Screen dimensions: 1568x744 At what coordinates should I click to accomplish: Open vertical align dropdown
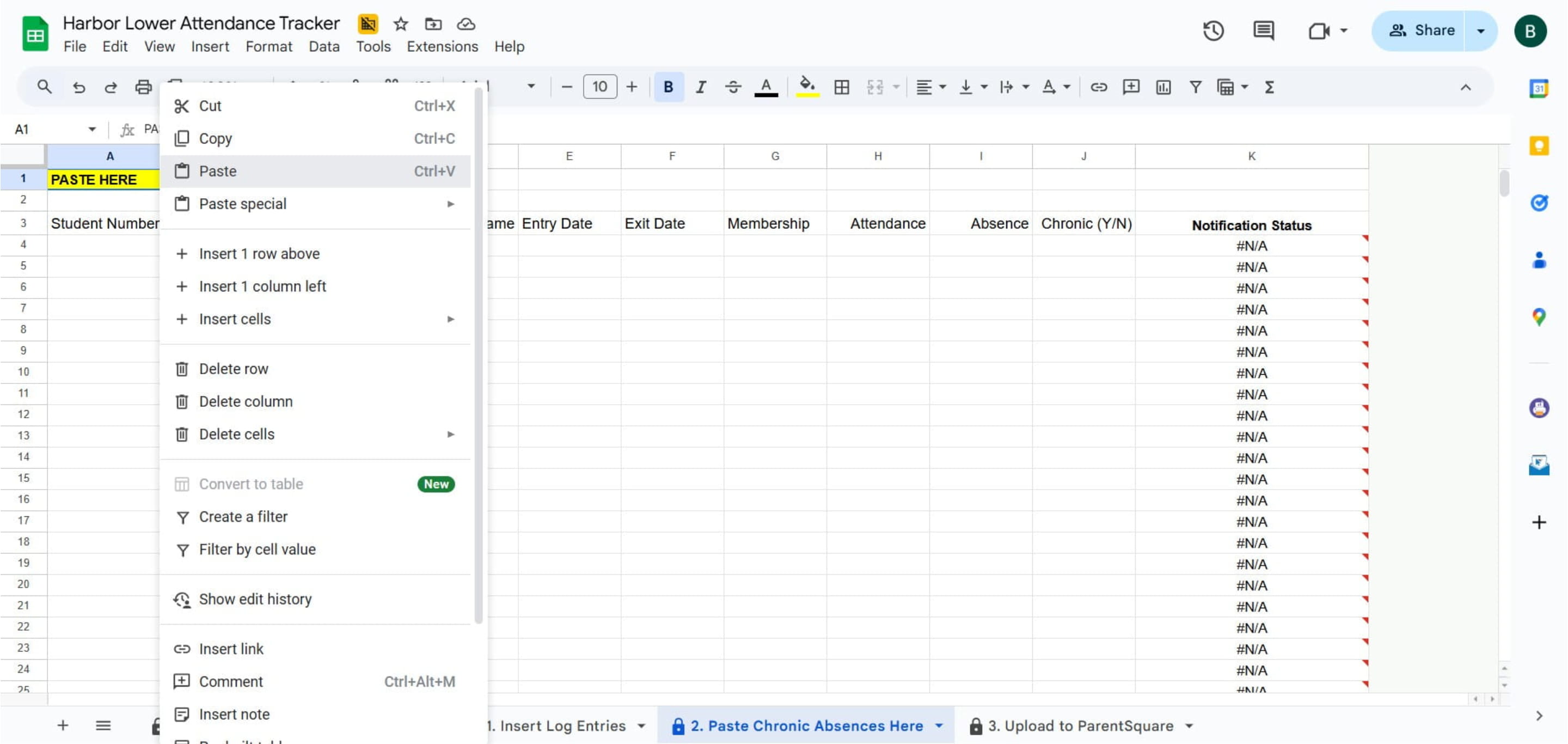tap(973, 87)
